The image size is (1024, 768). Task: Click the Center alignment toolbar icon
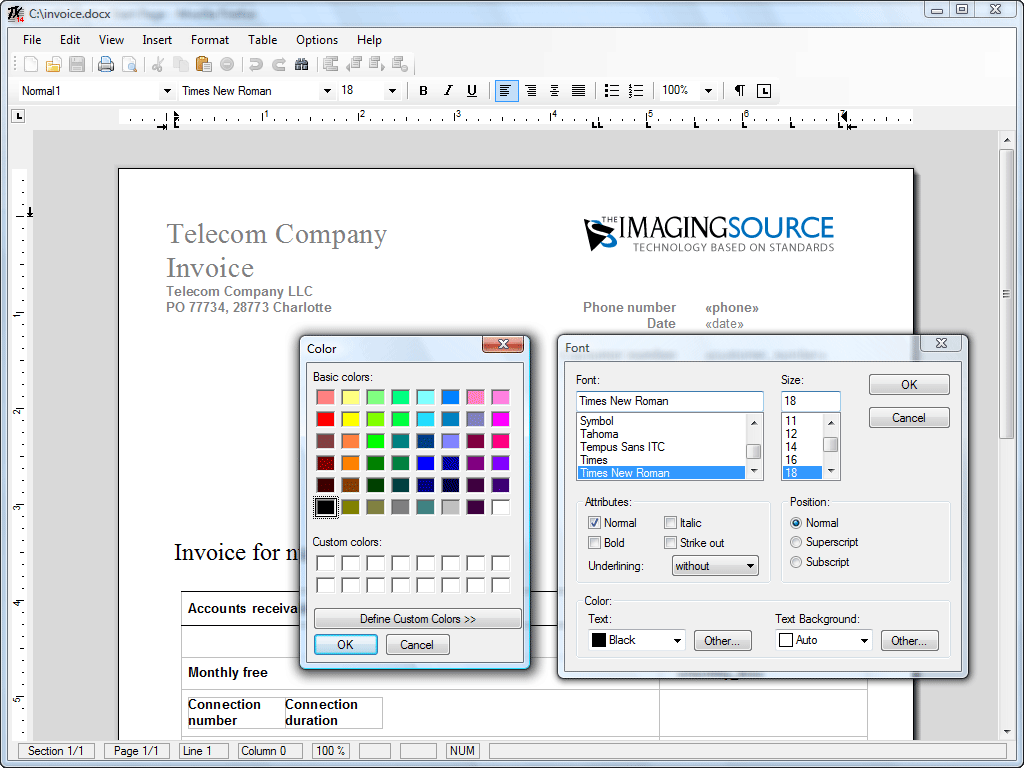click(x=554, y=91)
